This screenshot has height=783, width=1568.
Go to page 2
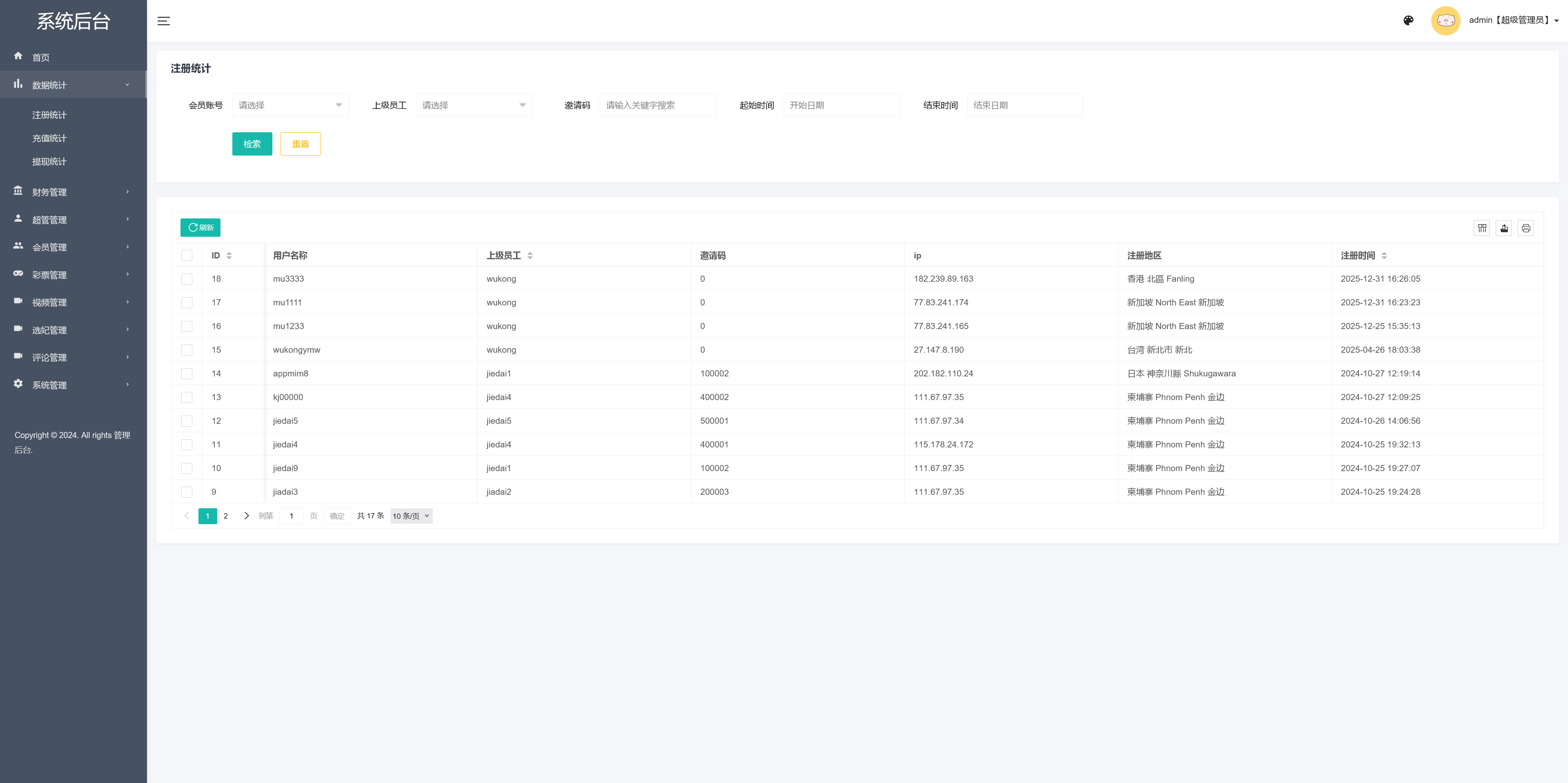226,516
